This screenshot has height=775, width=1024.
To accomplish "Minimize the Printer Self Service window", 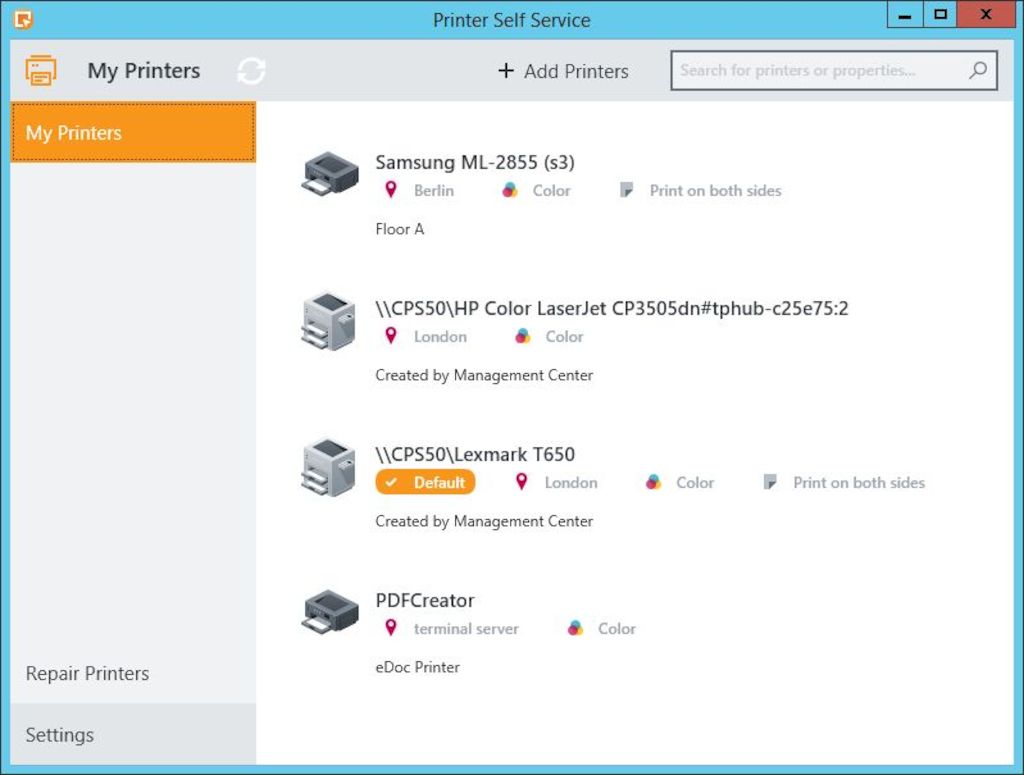I will click(904, 14).
